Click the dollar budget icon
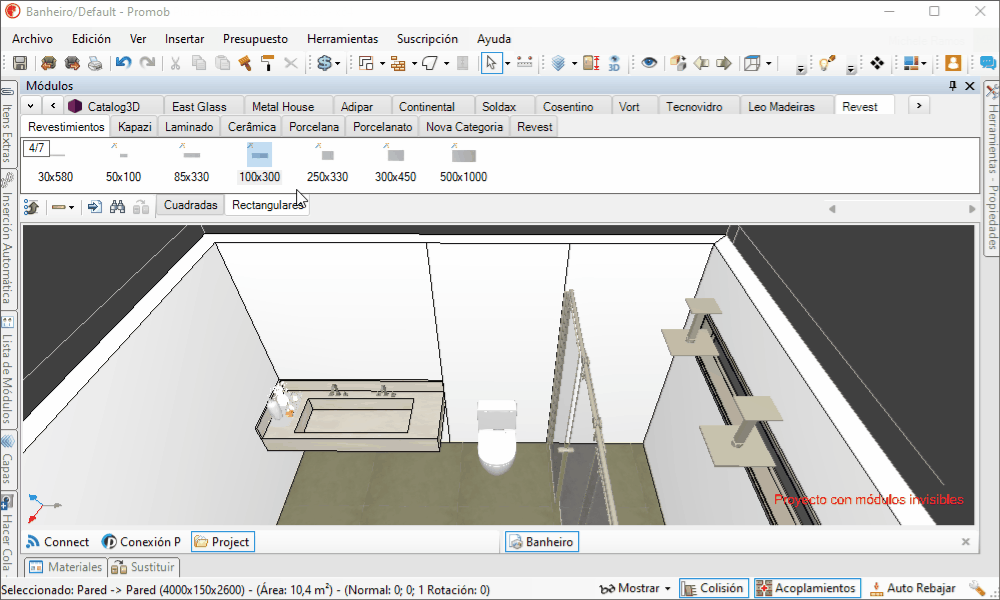The image size is (1000, 600). click(325, 63)
